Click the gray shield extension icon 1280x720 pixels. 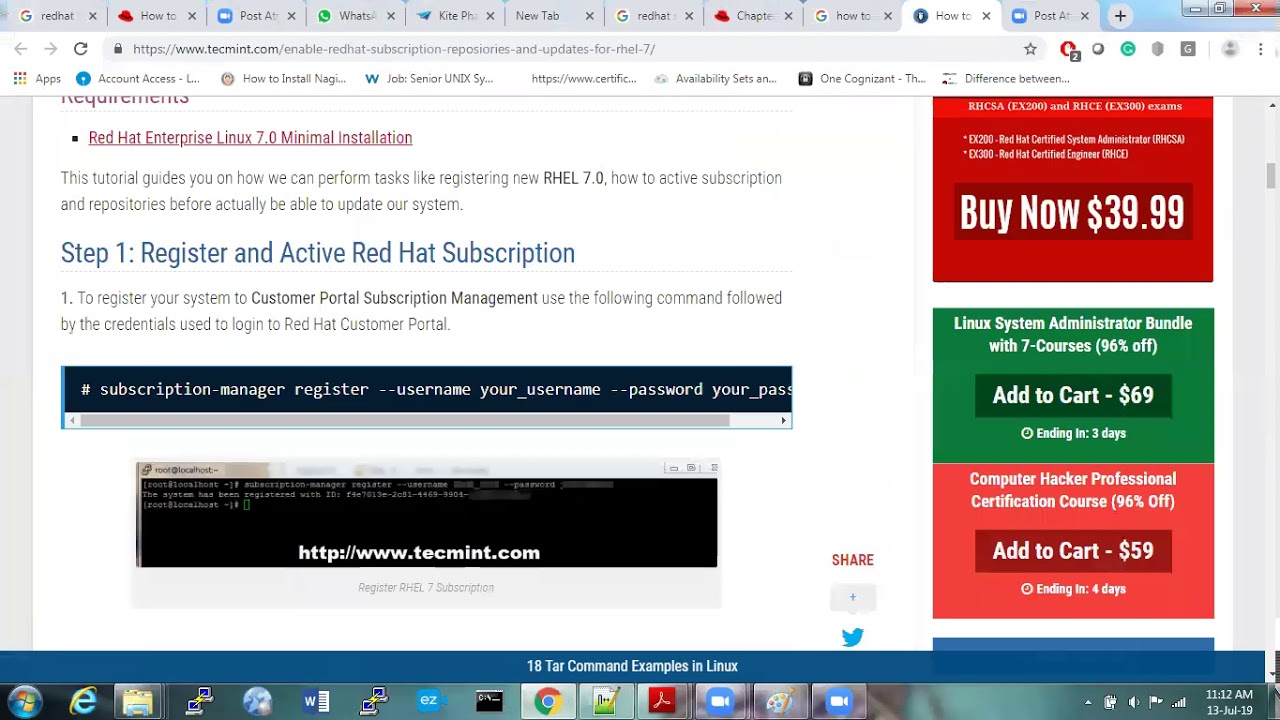pos(1158,49)
